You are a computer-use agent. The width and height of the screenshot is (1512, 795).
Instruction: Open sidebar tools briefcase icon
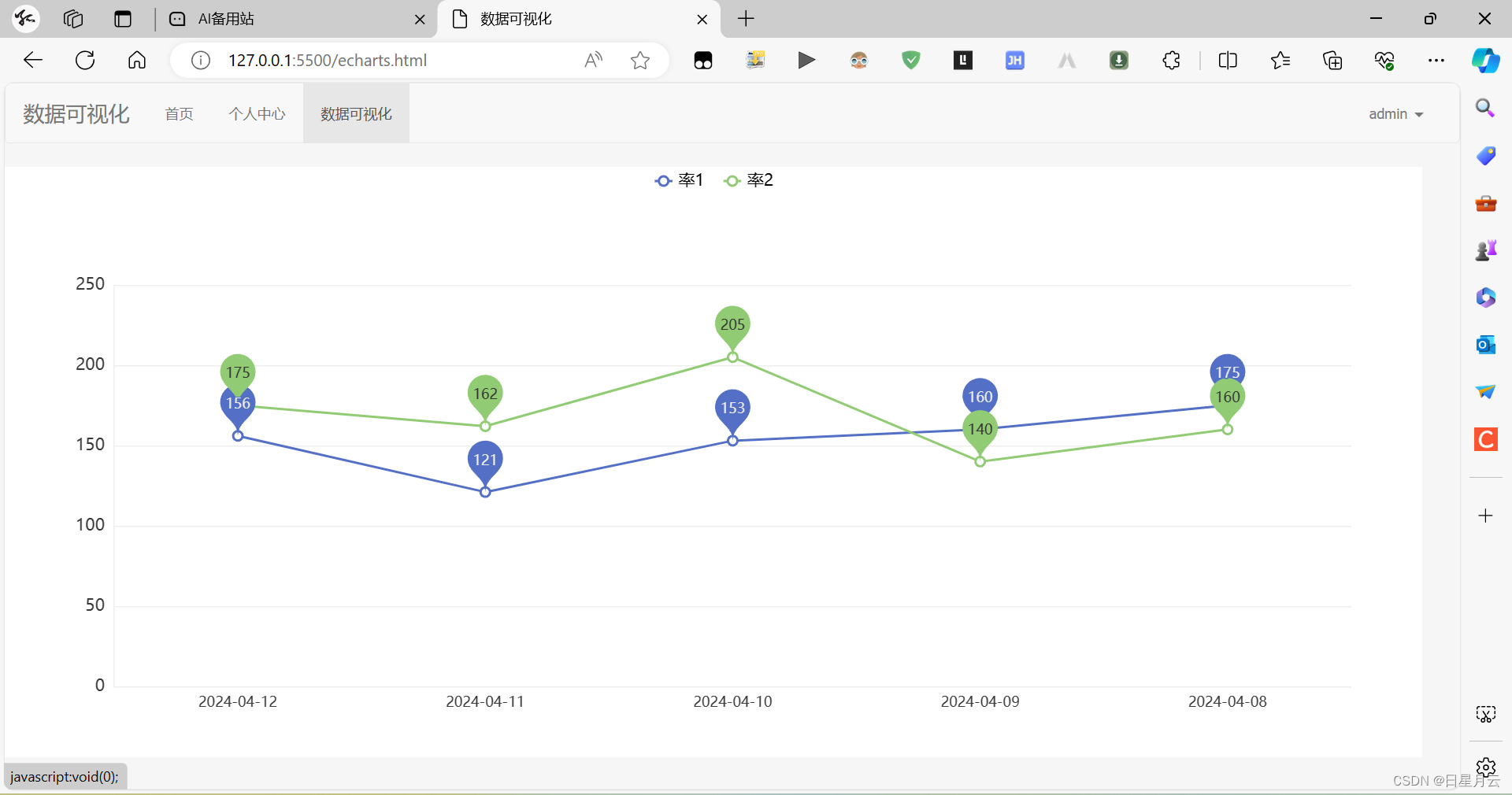[x=1485, y=203]
